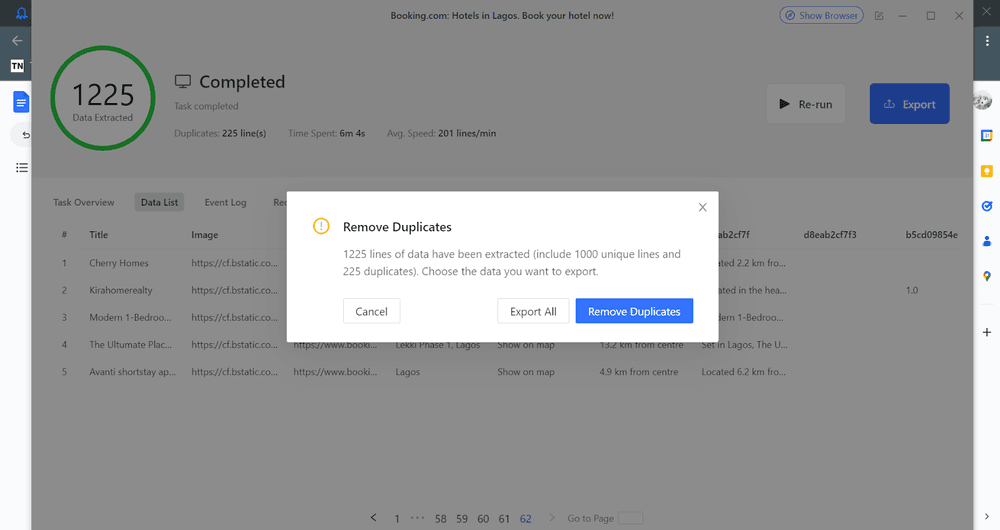The width and height of the screenshot is (1000, 530).
Task: Click the 1.0 value in Kirahomerealty row
Action: tap(912, 290)
